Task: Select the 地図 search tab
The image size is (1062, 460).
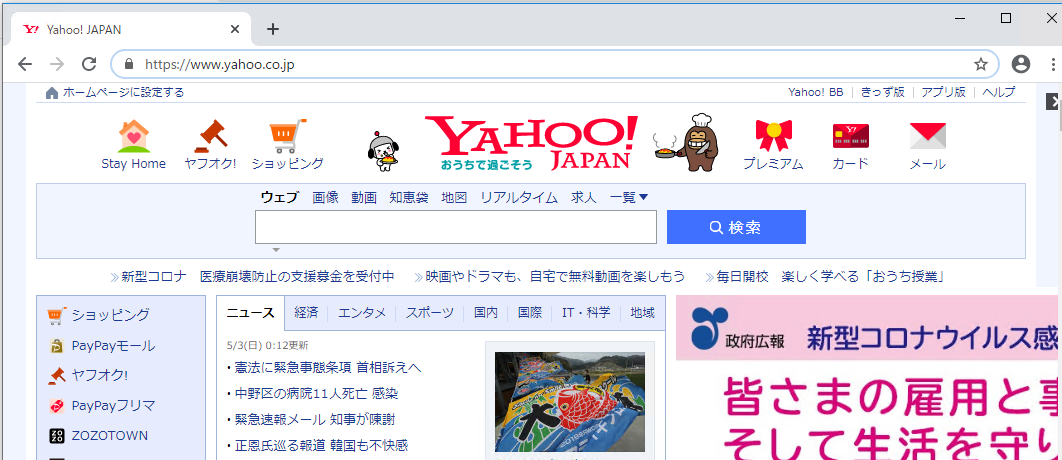Action: point(454,197)
